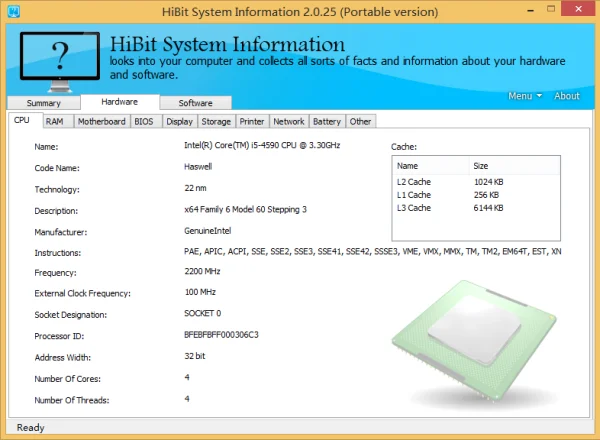Switch to the Summary tab
This screenshot has height=440, width=600.
pyautogui.click(x=44, y=103)
